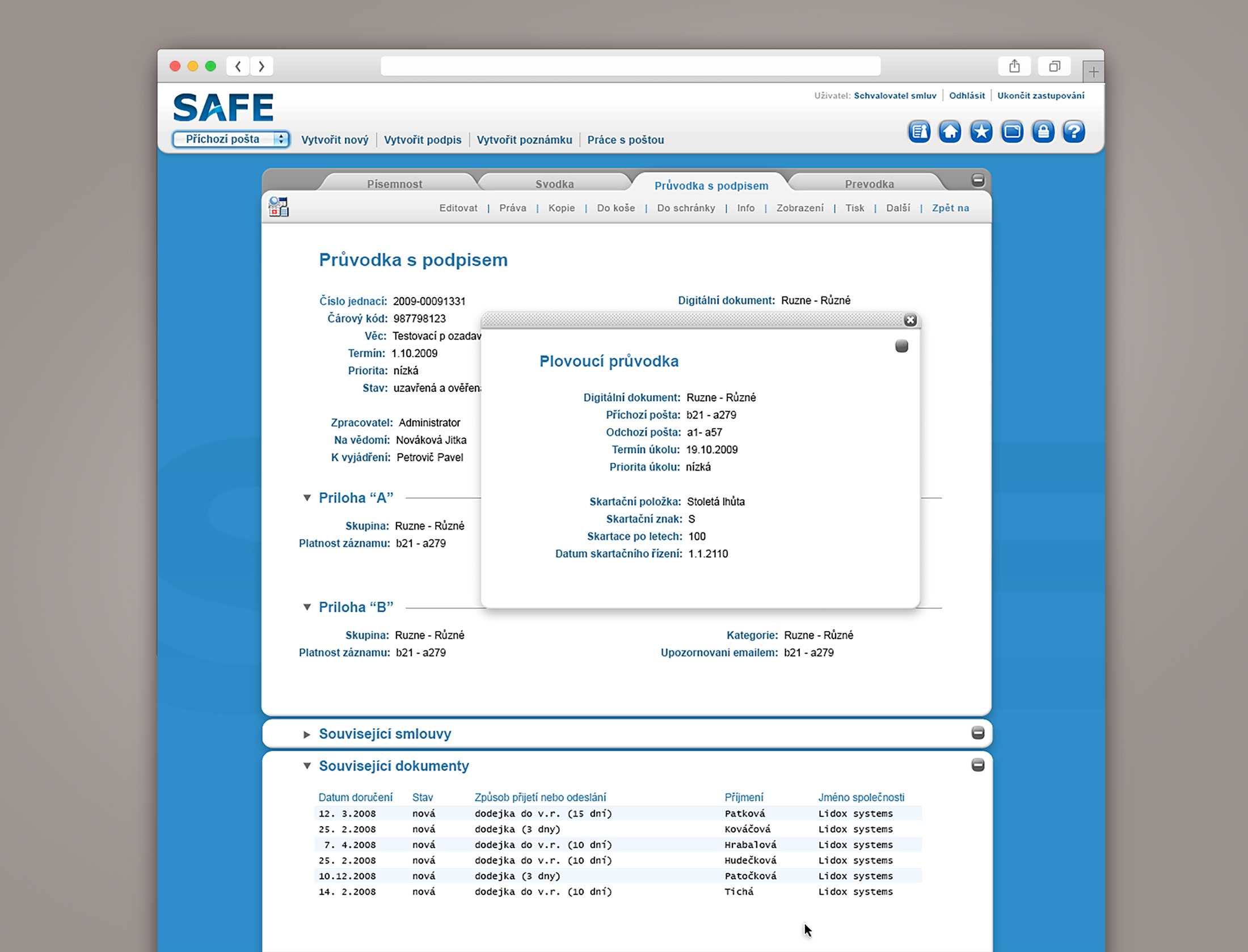Viewport: 1248px width, 952px height.
Task: Click Kopie action
Action: pyautogui.click(x=562, y=208)
